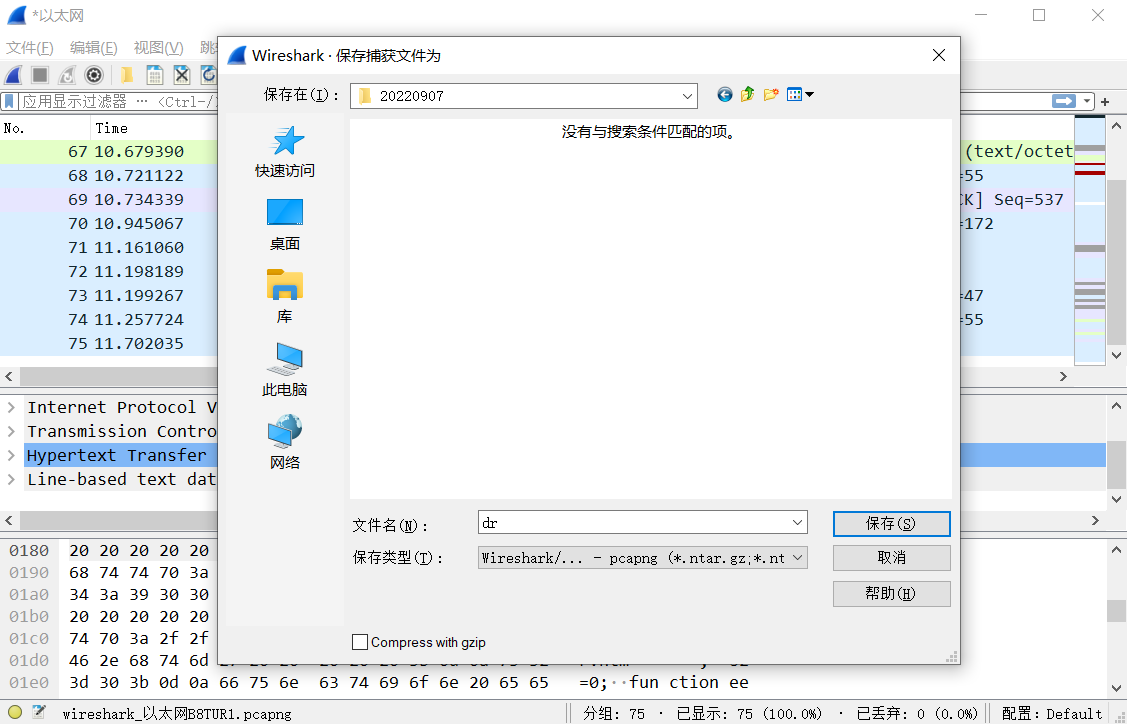Screen dimensions: 1127x724
Task: Click the packet list horizontal scrollbar right arrow
Action: pyautogui.click(x=1064, y=377)
